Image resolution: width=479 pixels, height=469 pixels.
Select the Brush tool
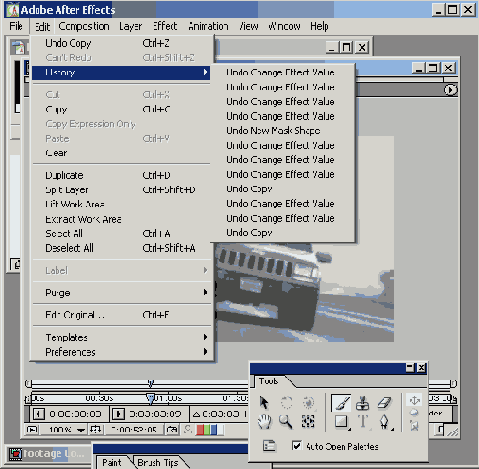tap(341, 403)
